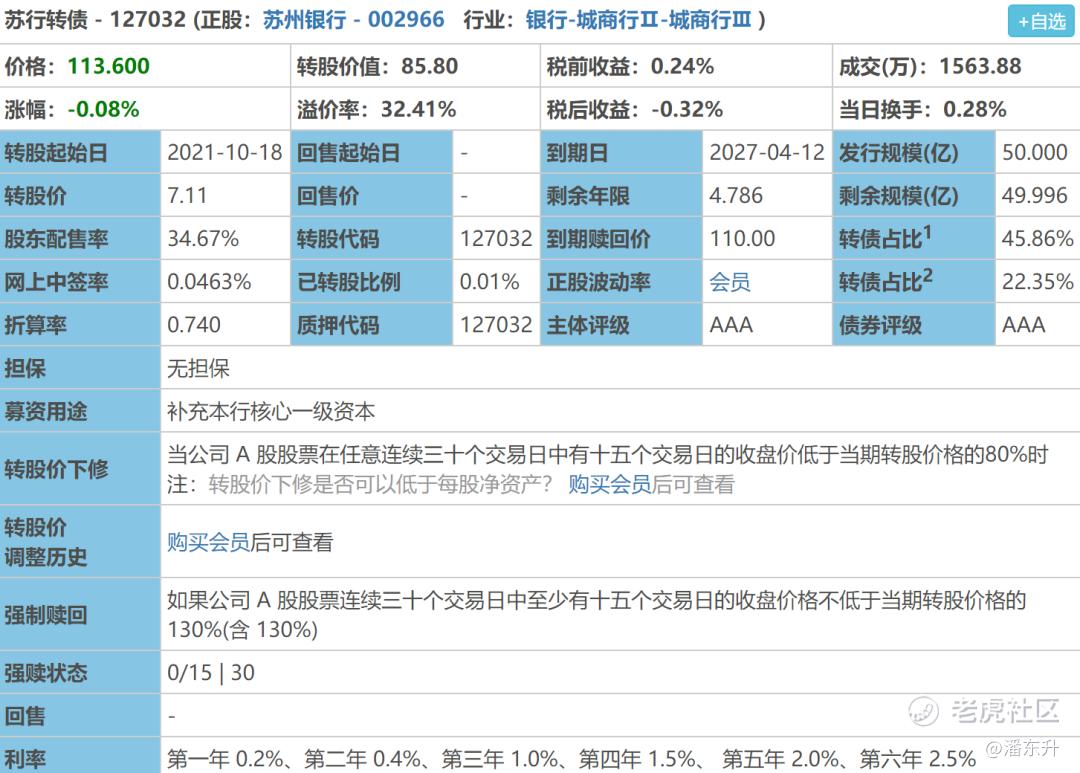Select the 涨幅 value -0.08%
1080x773 pixels.
tap(103, 109)
